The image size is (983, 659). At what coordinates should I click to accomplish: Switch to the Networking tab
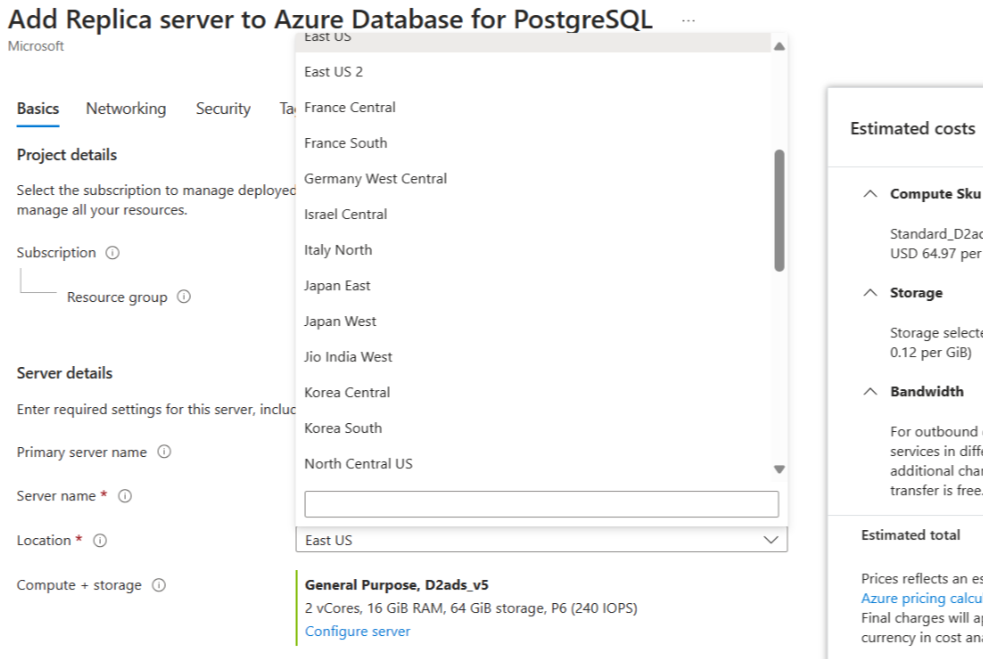pos(126,108)
